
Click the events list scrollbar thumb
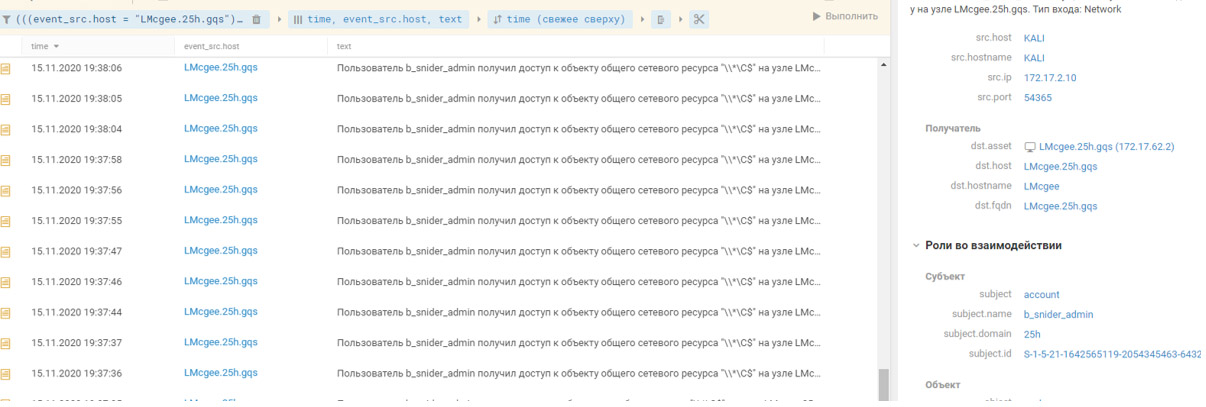(x=883, y=385)
